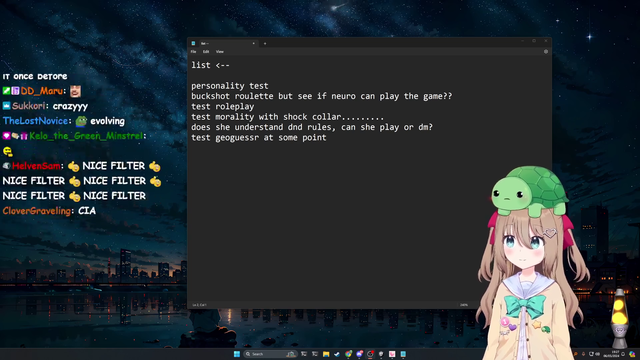Click the taskbar Search box
Image resolution: width=640 pixels, height=360 pixels.
270,354
